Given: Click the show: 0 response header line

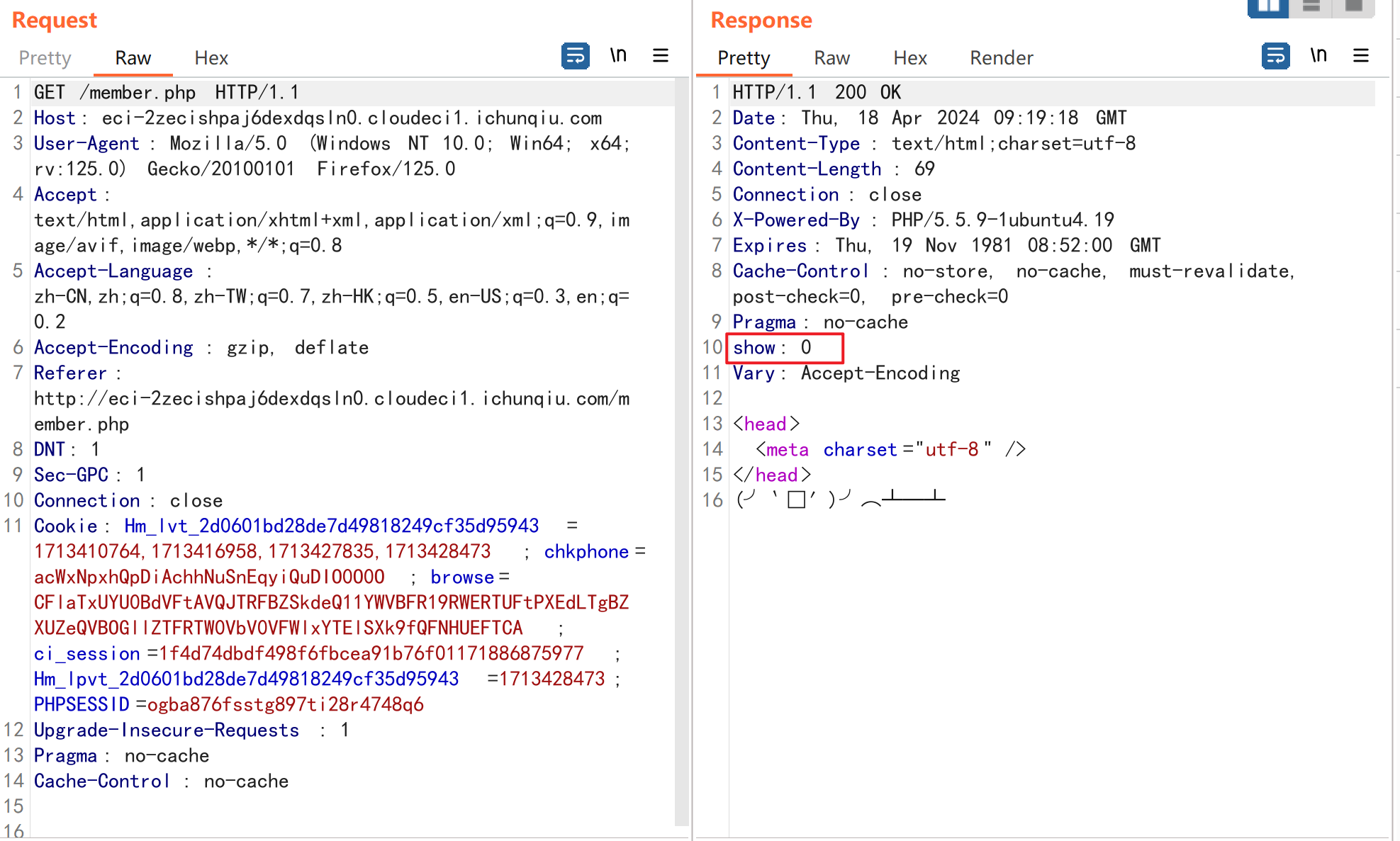Looking at the screenshot, I should (x=772, y=348).
